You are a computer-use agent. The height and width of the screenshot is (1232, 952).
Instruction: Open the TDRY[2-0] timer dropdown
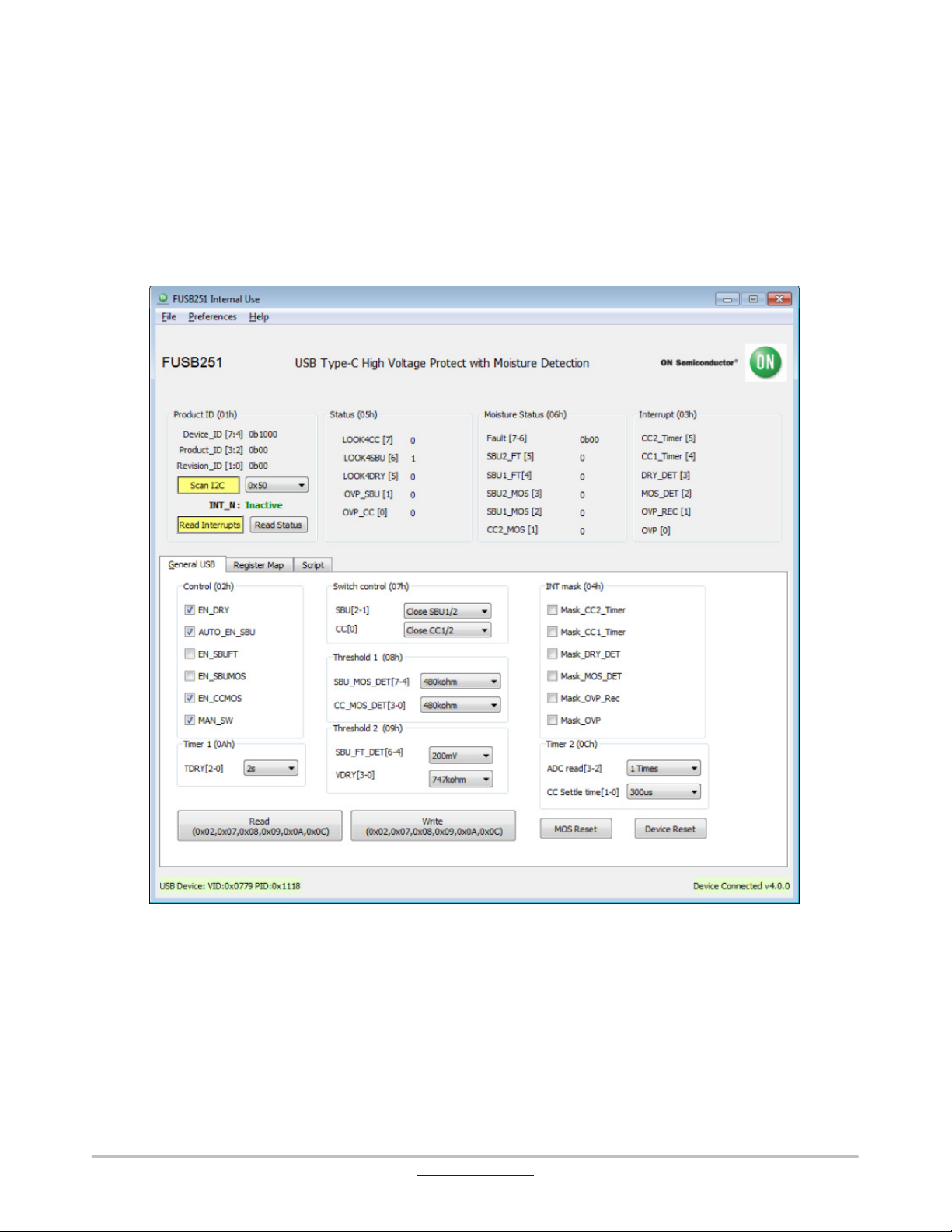click(270, 768)
